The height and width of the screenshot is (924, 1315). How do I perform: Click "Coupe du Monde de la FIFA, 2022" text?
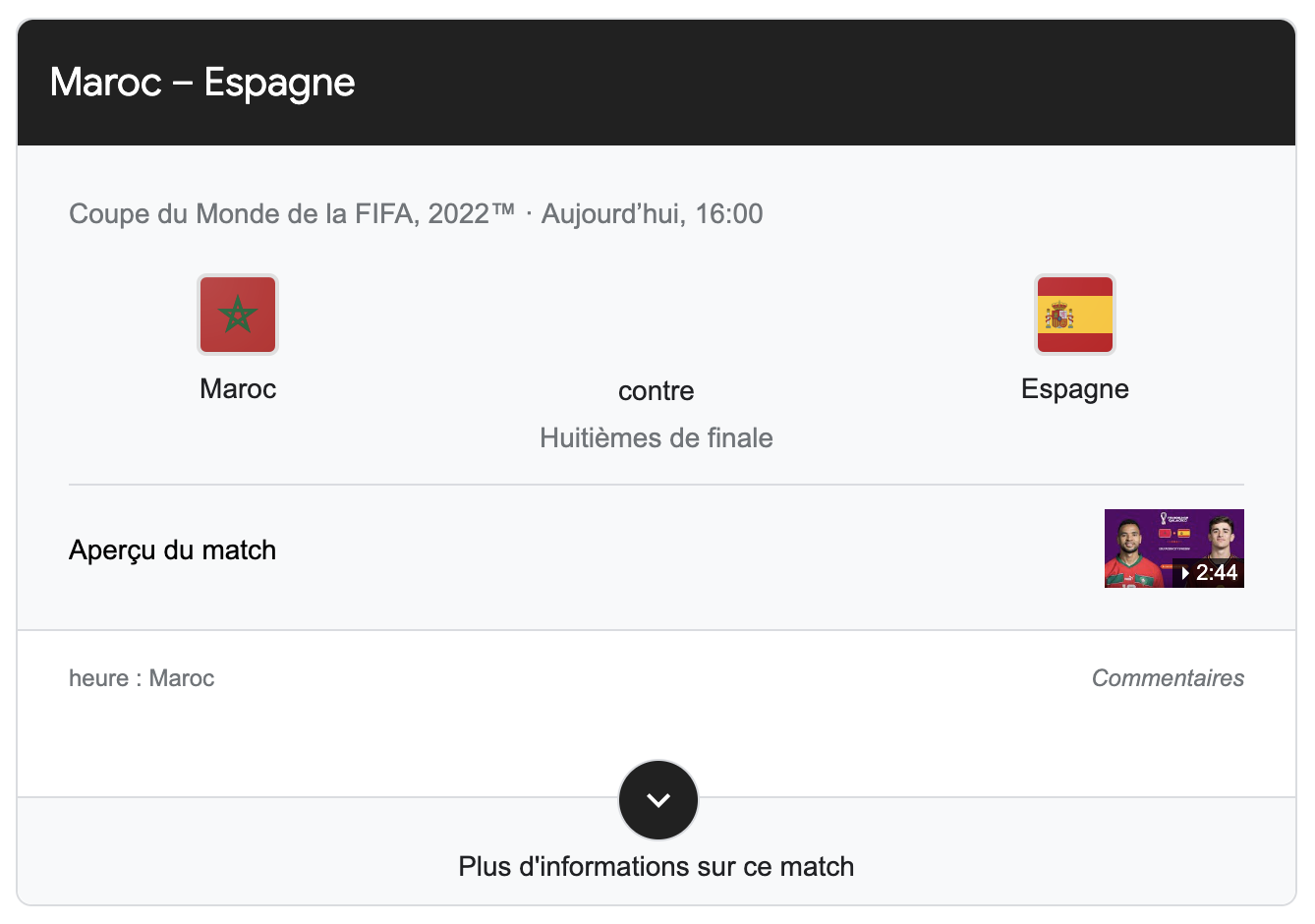(x=292, y=214)
